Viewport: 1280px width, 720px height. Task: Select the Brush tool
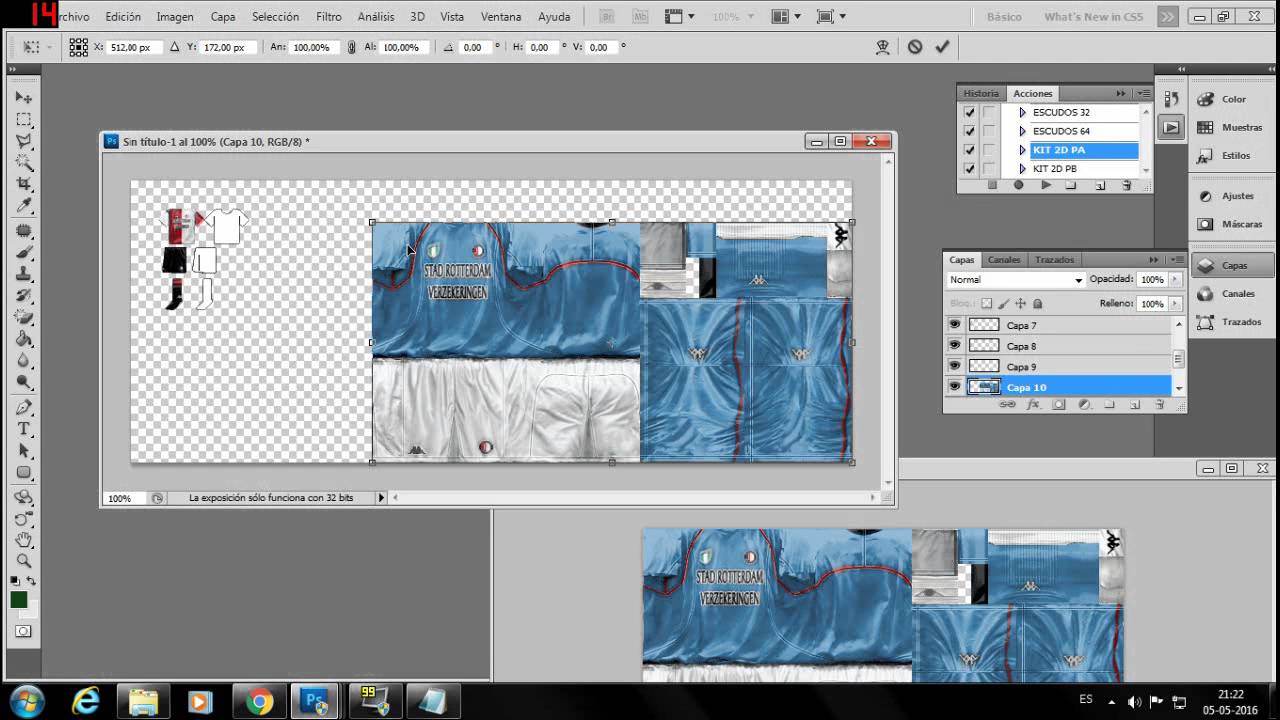(x=24, y=252)
